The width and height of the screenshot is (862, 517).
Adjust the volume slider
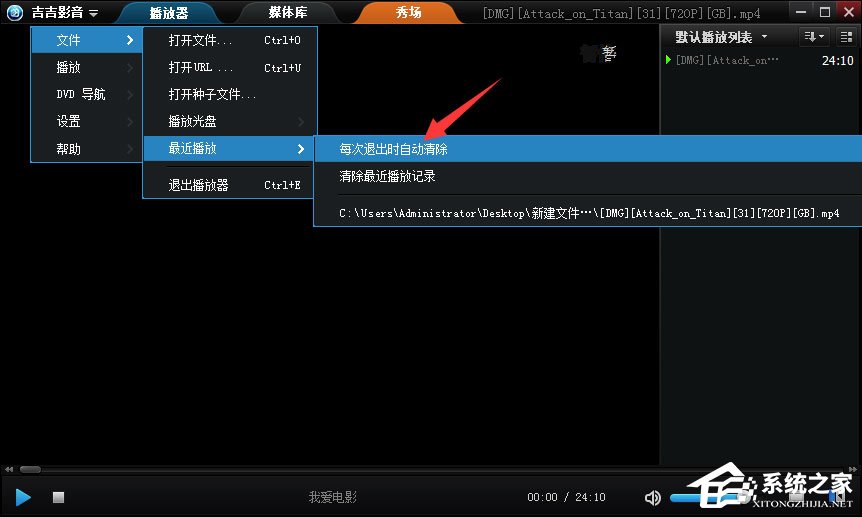point(709,498)
